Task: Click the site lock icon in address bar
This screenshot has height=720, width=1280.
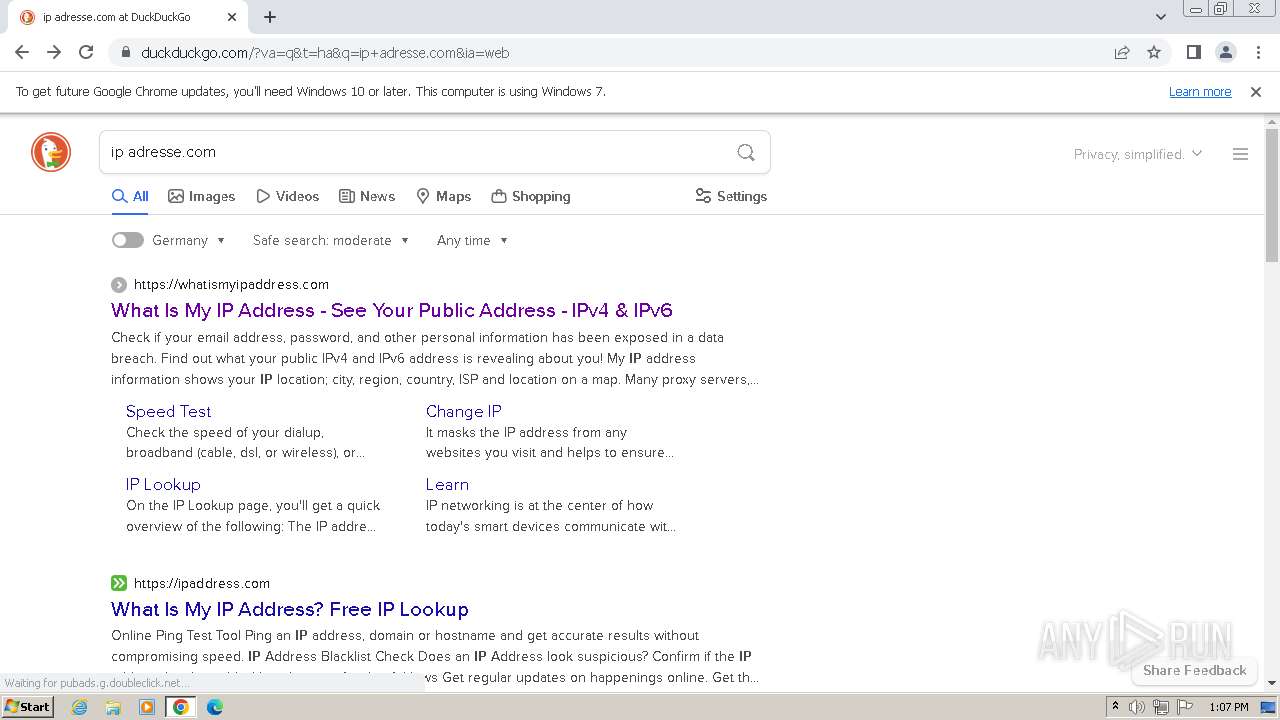Action: point(125,52)
